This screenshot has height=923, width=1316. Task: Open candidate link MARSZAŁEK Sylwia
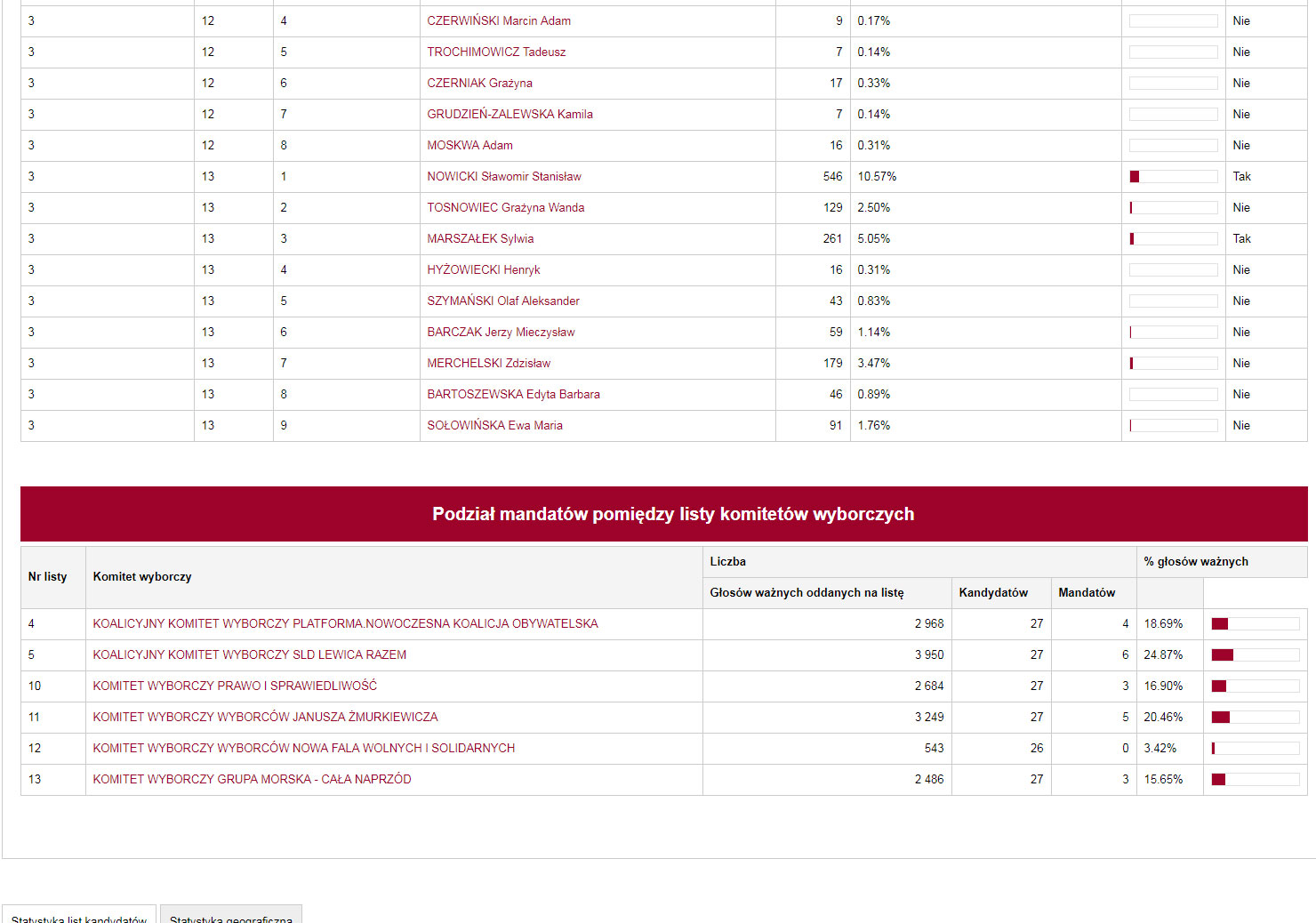[480, 239]
